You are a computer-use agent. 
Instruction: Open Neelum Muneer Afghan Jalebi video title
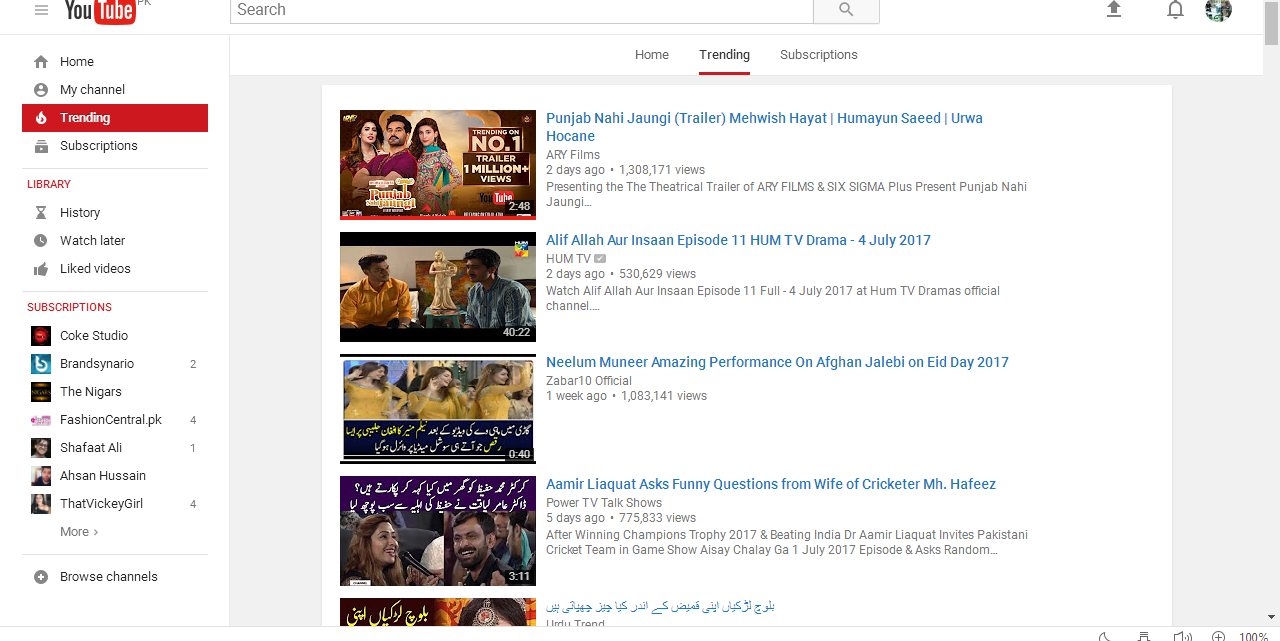pyautogui.click(x=777, y=362)
